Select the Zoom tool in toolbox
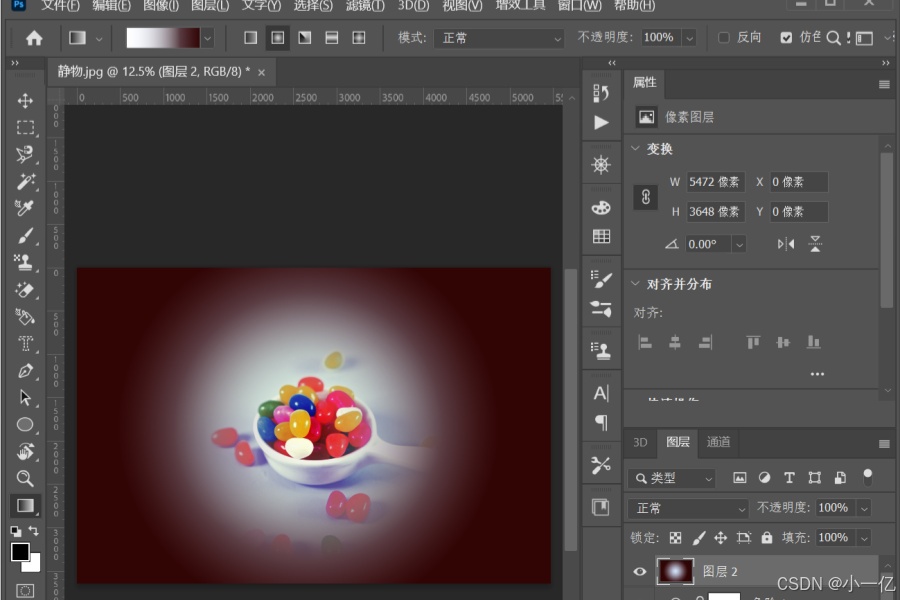 click(x=25, y=478)
